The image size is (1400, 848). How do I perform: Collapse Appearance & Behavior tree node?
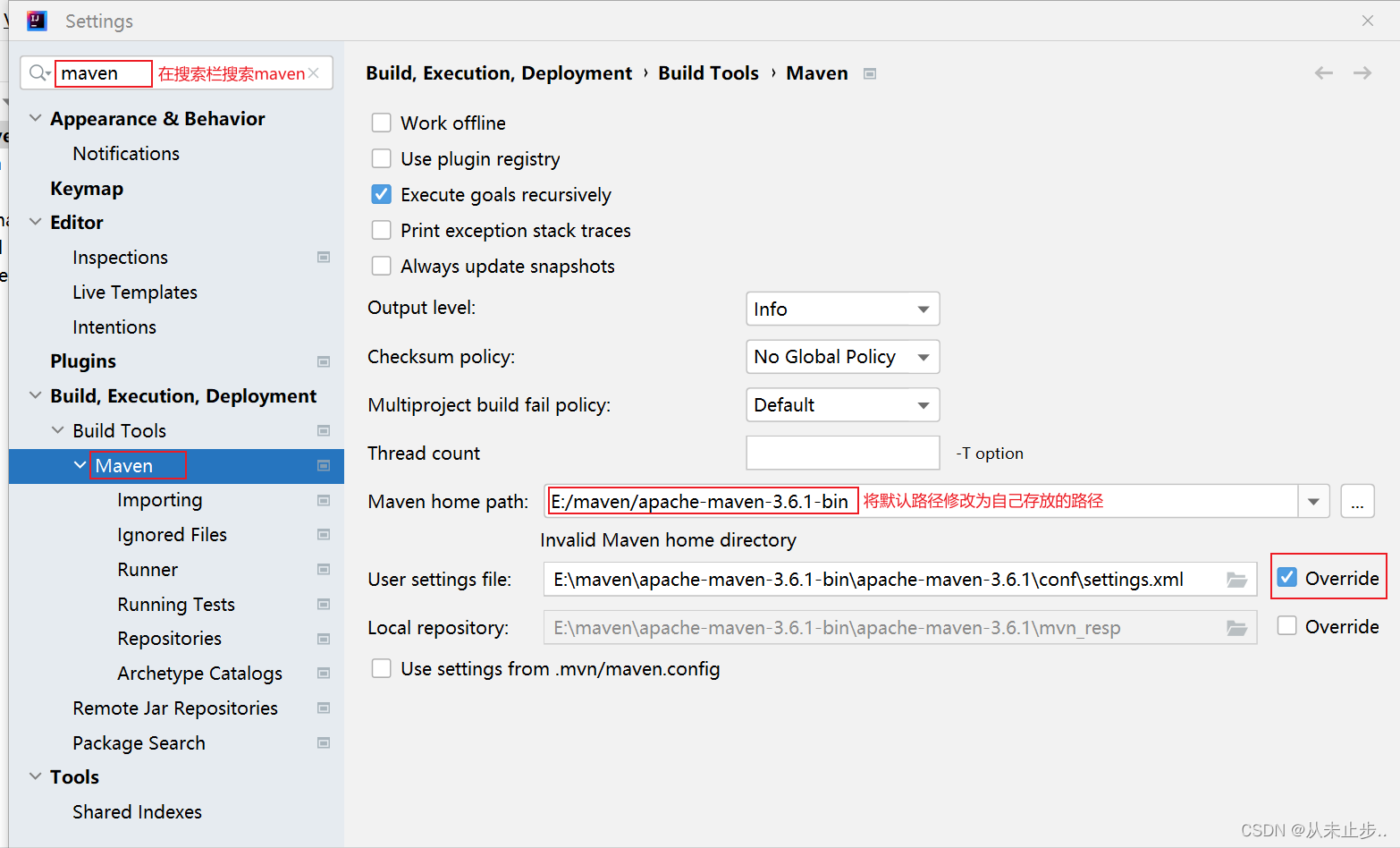click(36, 118)
